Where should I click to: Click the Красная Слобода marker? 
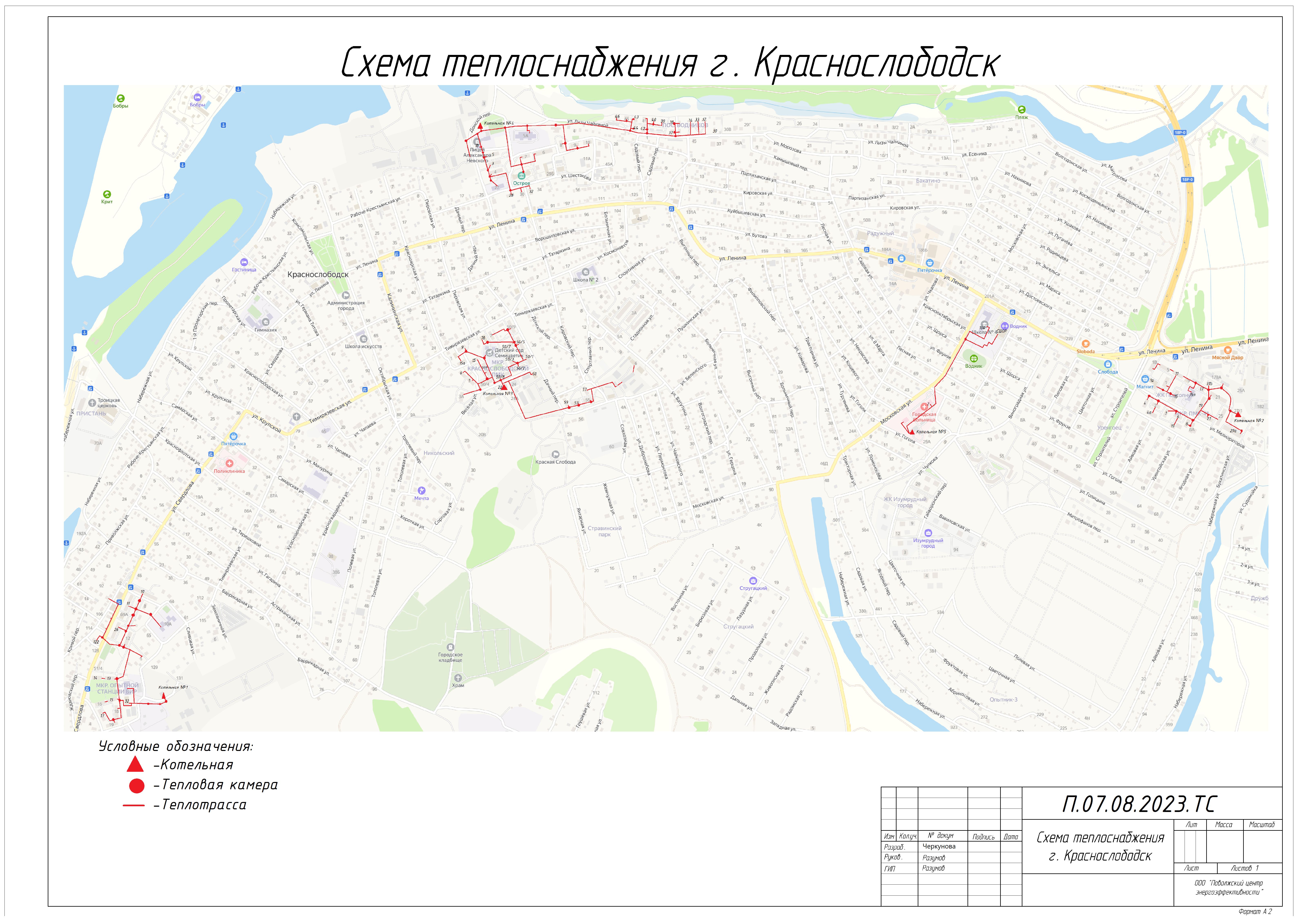click(555, 454)
